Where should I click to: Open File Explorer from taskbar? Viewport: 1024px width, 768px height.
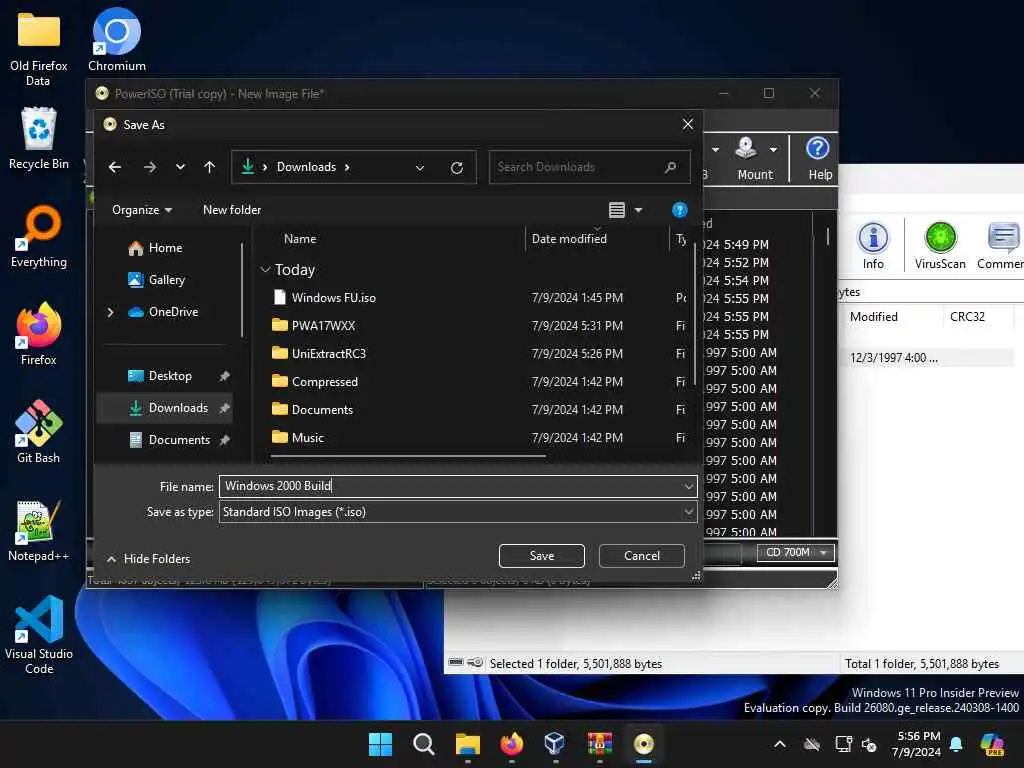468,744
